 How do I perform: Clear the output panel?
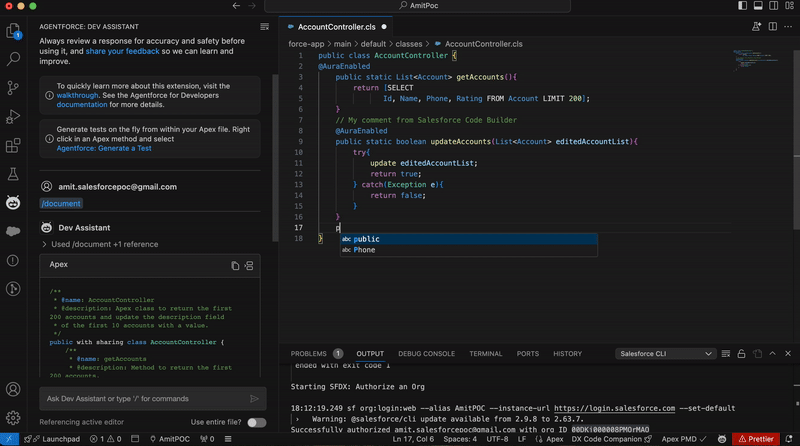coord(726,354)
